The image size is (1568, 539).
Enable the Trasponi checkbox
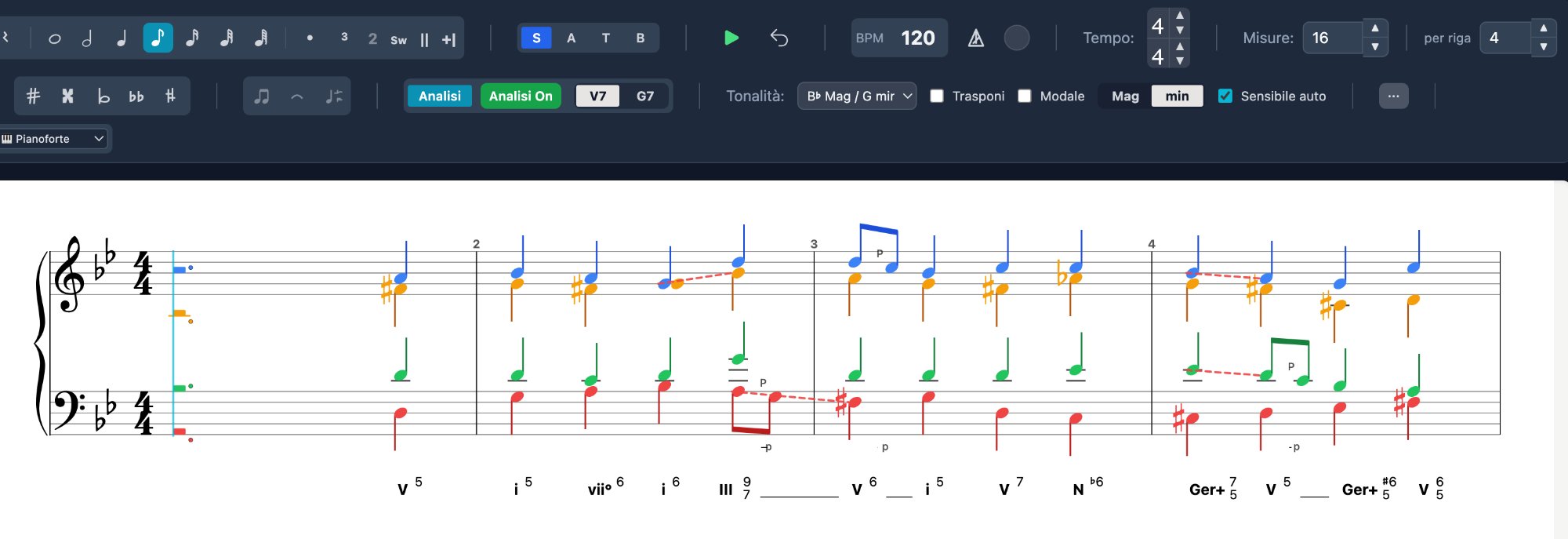(937, 96)
